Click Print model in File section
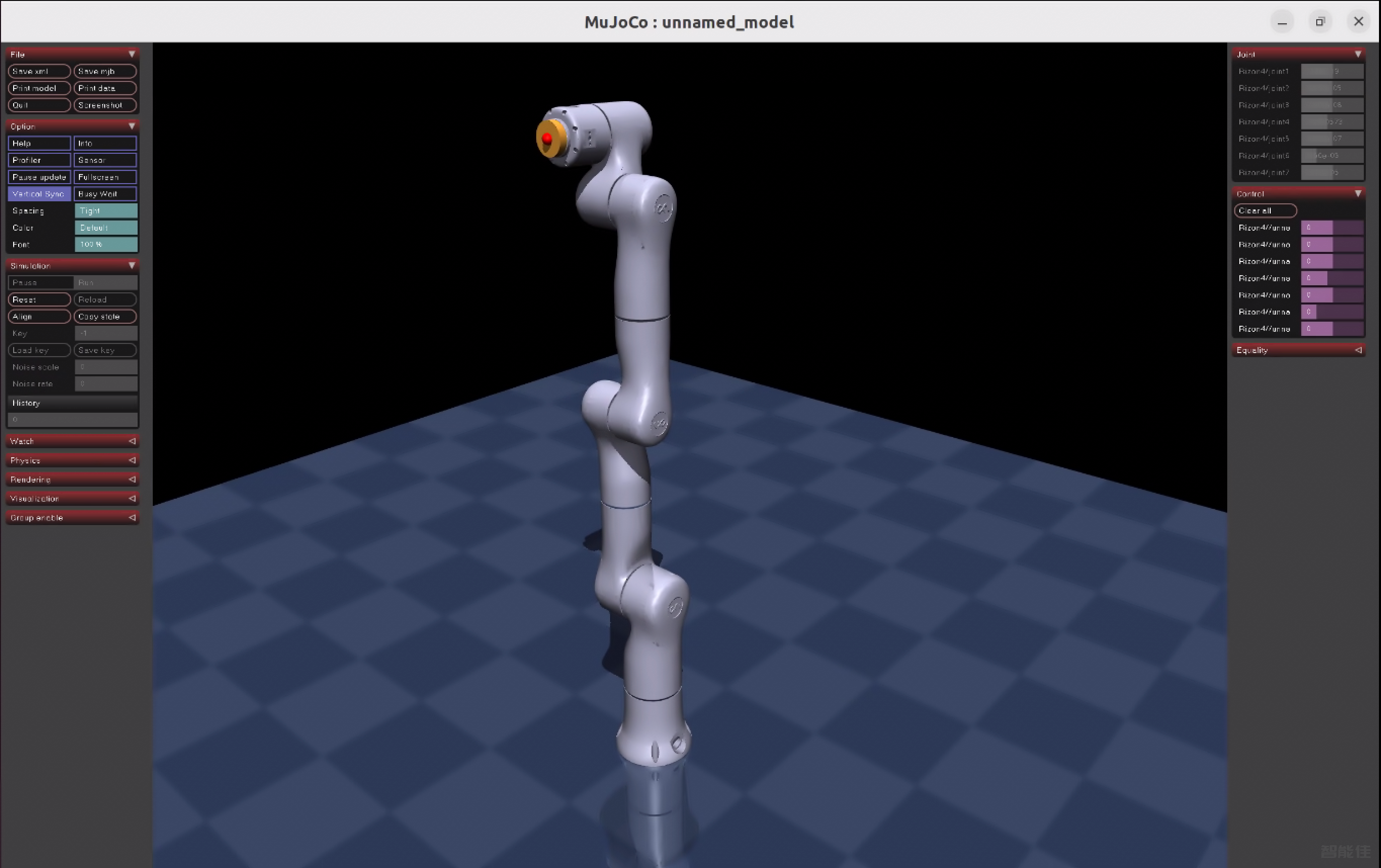The width and height of the screenshot is (1381, 868). [x=39, y=88]
